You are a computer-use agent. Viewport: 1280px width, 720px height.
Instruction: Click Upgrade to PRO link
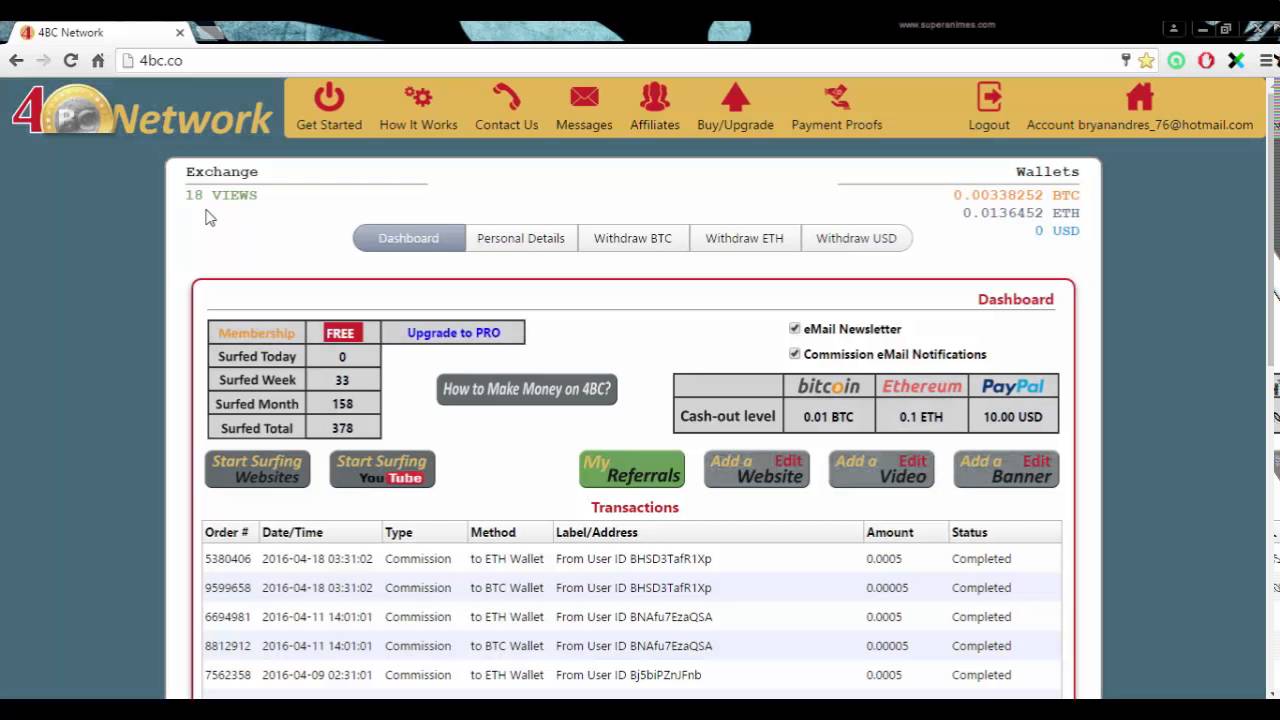coord(453,332)
